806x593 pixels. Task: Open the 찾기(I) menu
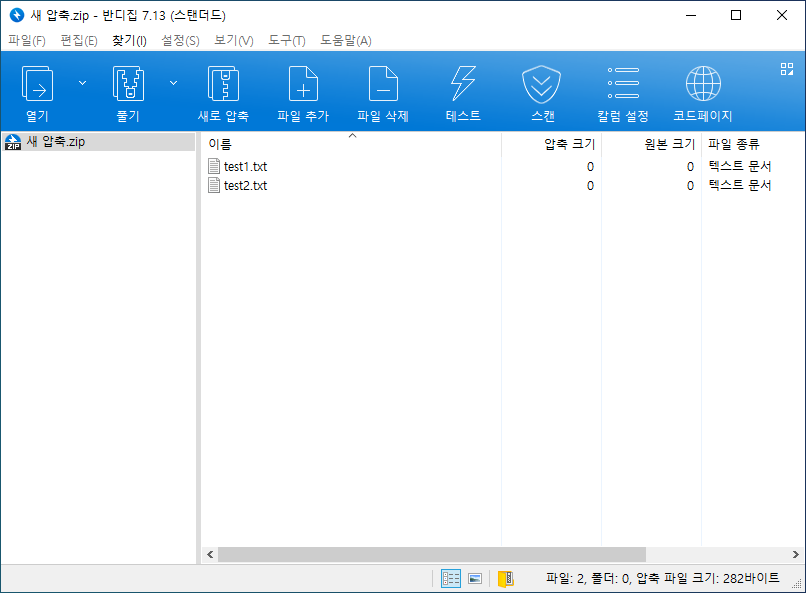point(130,40)
